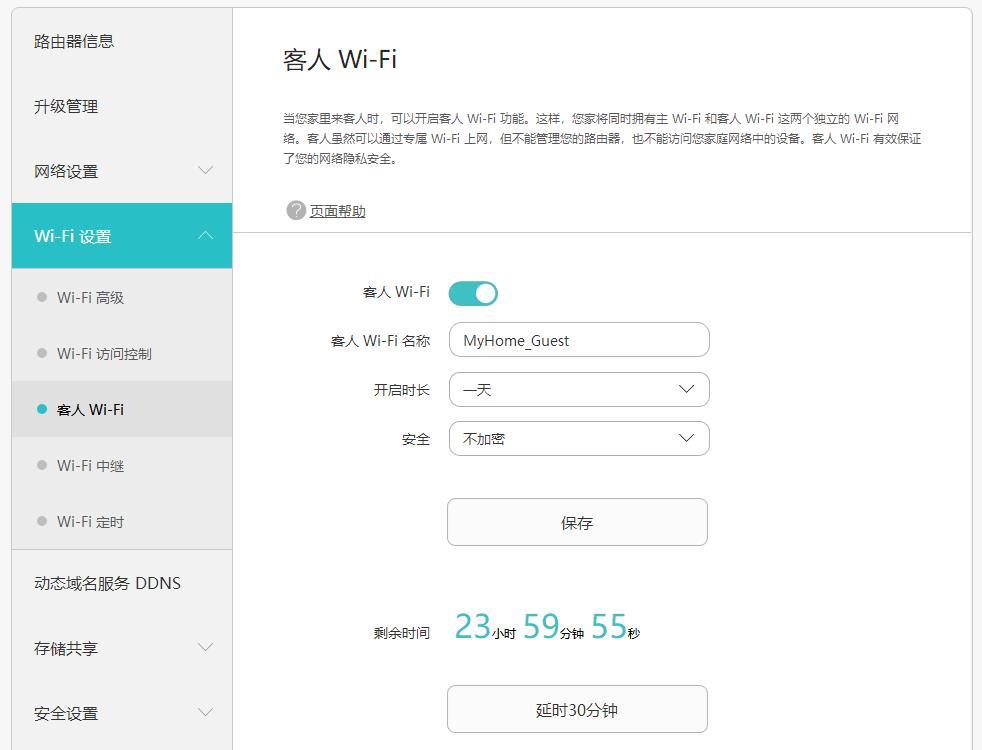Open the 动态域名服务 DDNS page
The width and height of the screenshot is (982, 750).
pyautogui.click(x=105, y=583)
